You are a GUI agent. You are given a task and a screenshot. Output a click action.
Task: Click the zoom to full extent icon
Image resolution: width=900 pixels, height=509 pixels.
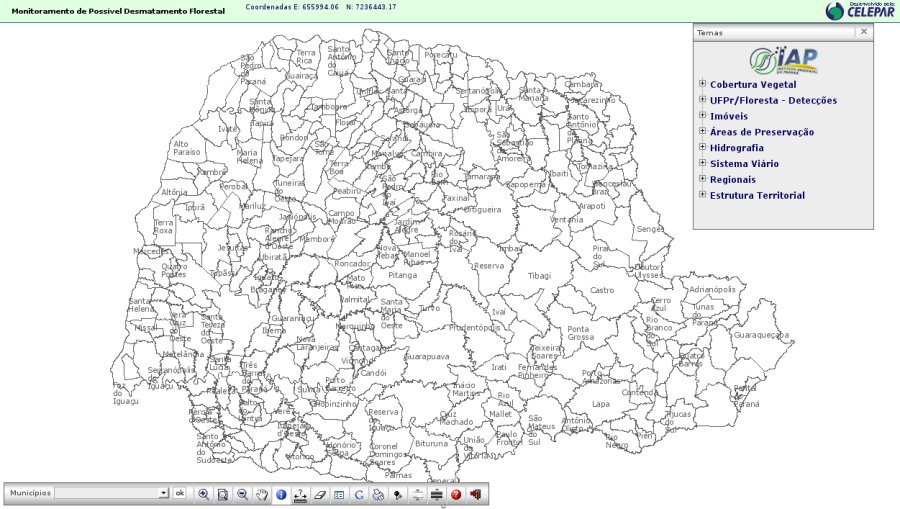coord(223,494)
